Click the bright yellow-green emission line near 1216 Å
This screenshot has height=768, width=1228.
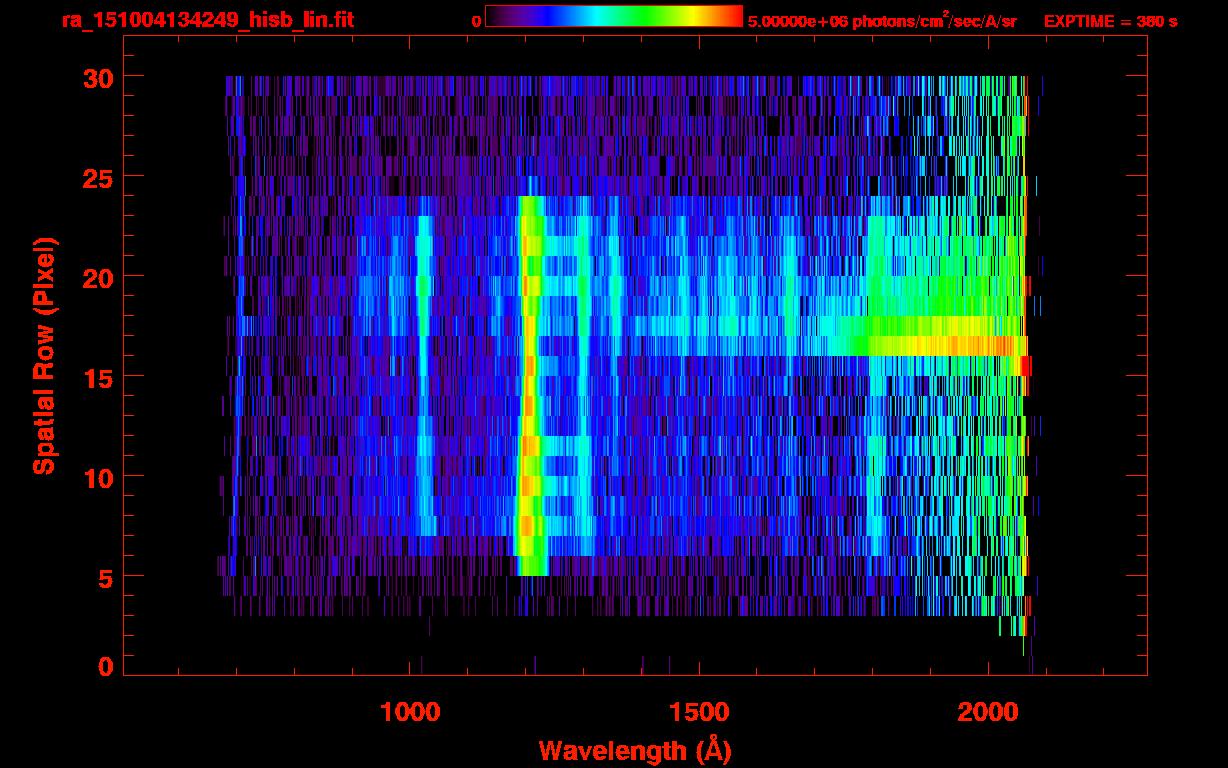pos(529,380)
